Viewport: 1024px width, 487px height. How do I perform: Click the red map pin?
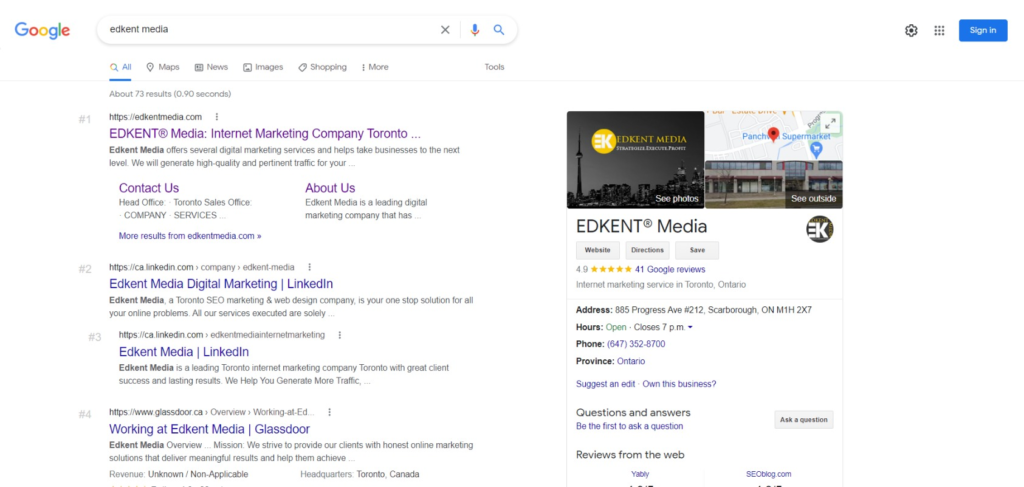pos(774,134)
